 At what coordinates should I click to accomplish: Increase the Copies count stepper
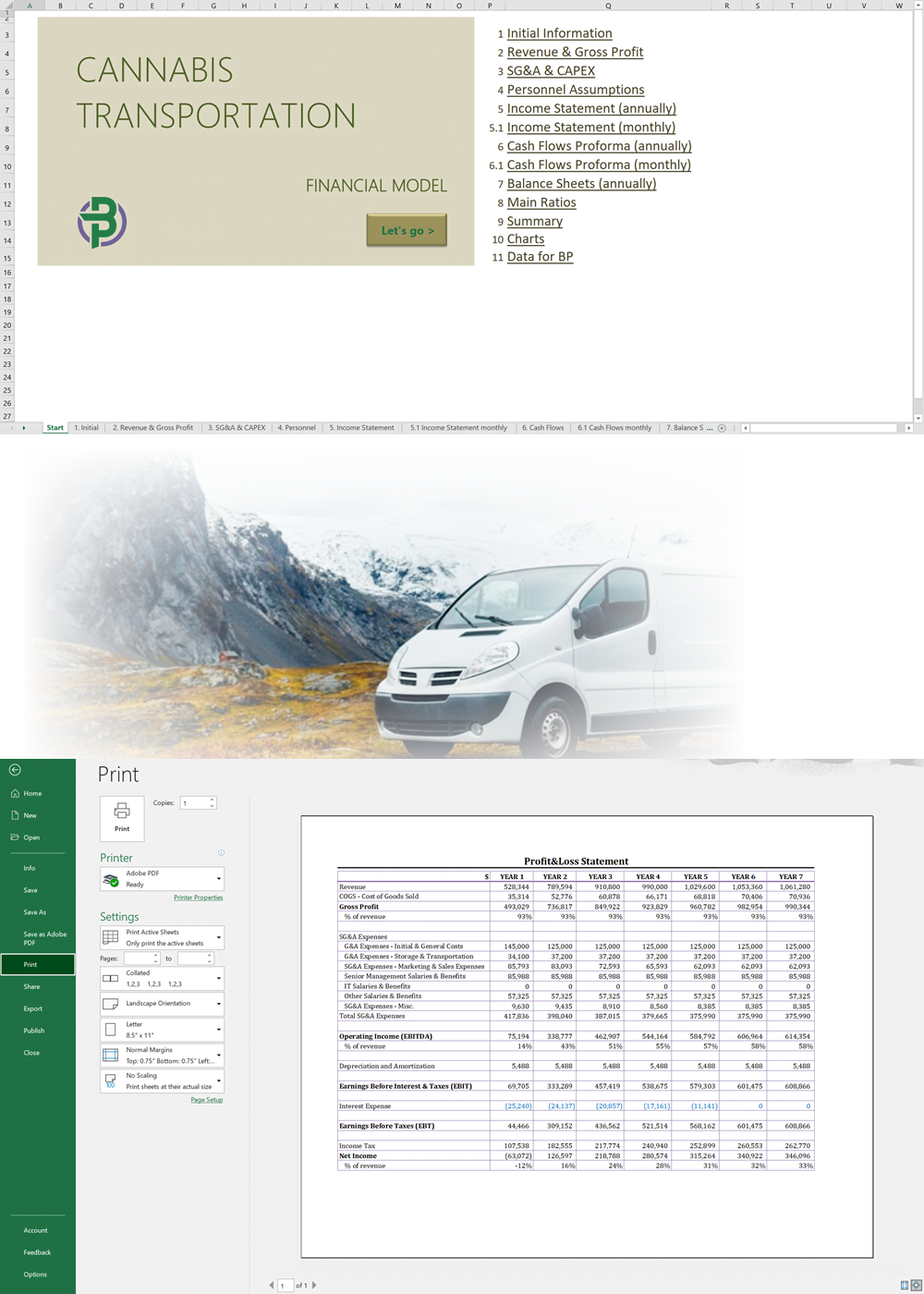(x=213, y=800)
